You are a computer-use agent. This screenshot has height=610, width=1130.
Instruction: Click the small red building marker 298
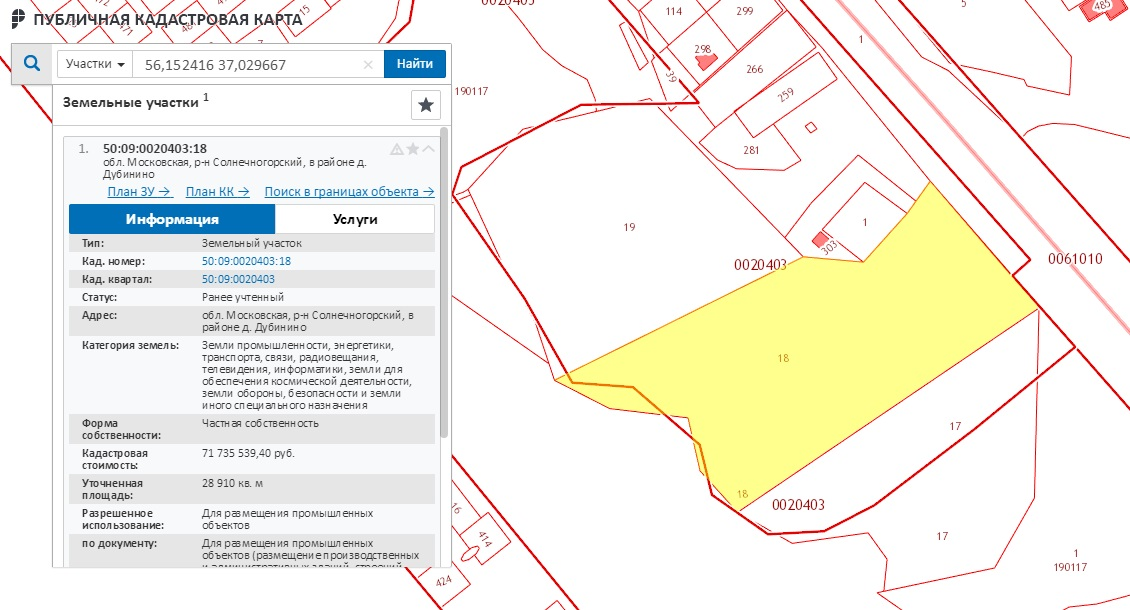click(706, 60)
